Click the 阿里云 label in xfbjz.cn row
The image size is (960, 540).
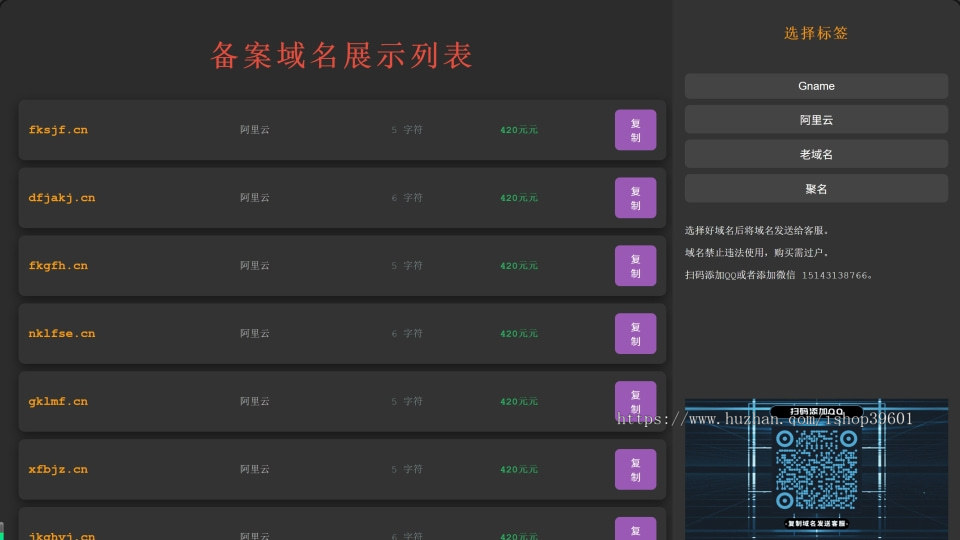[255, 470]
